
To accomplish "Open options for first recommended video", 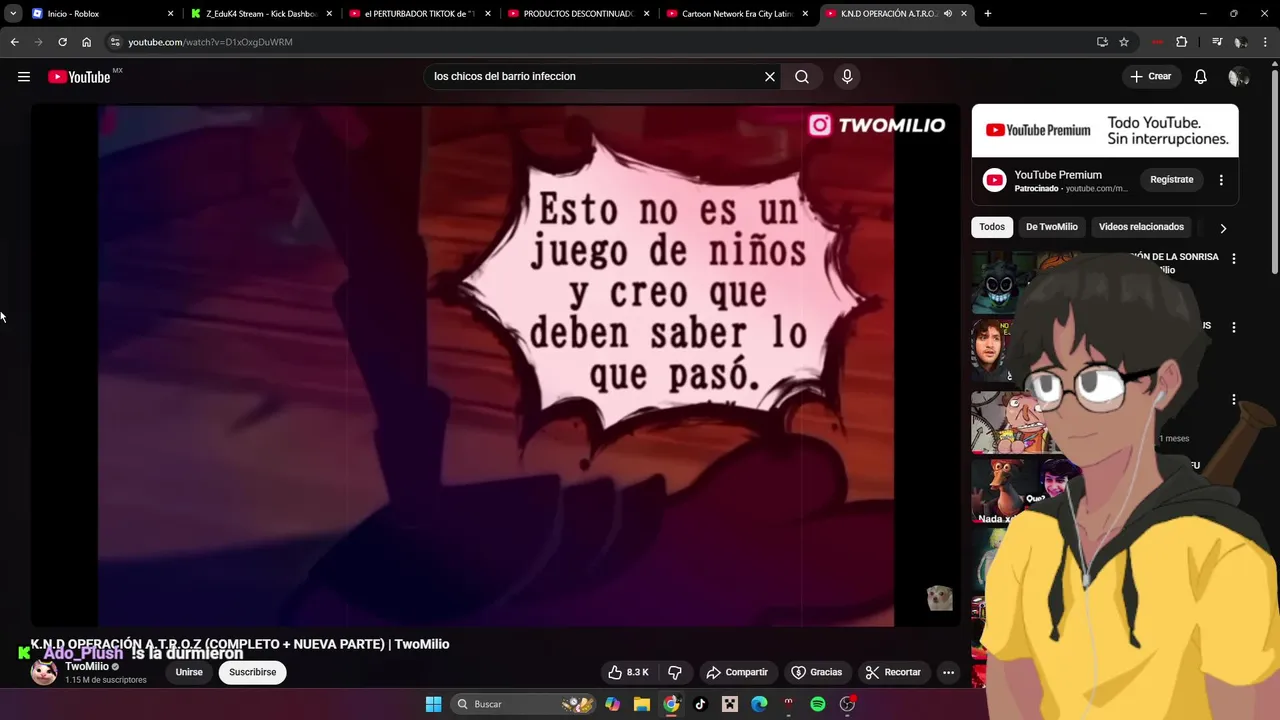I will (1233, 258).
